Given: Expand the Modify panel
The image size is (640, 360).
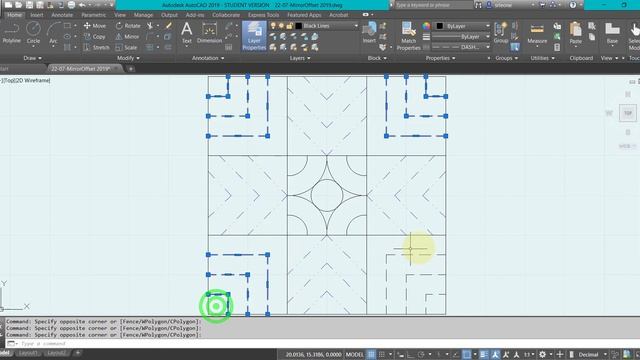Looking at the screenshot, I should point(128,58).
